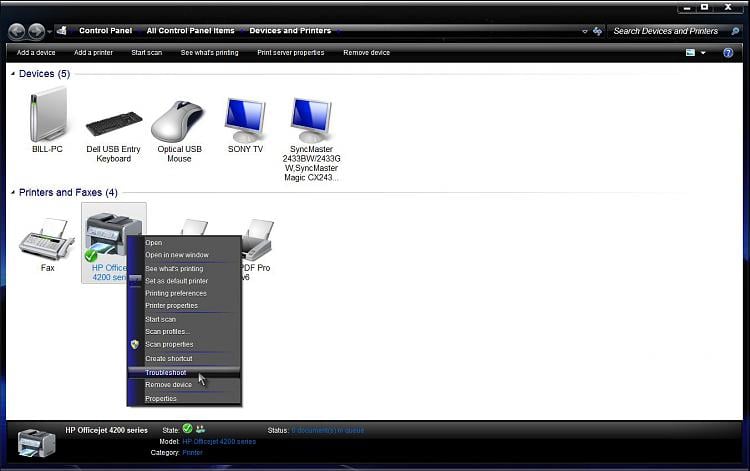This screenshot has height=471, width=750.
Task: Click the change view icon
Action: click(690, 53)
